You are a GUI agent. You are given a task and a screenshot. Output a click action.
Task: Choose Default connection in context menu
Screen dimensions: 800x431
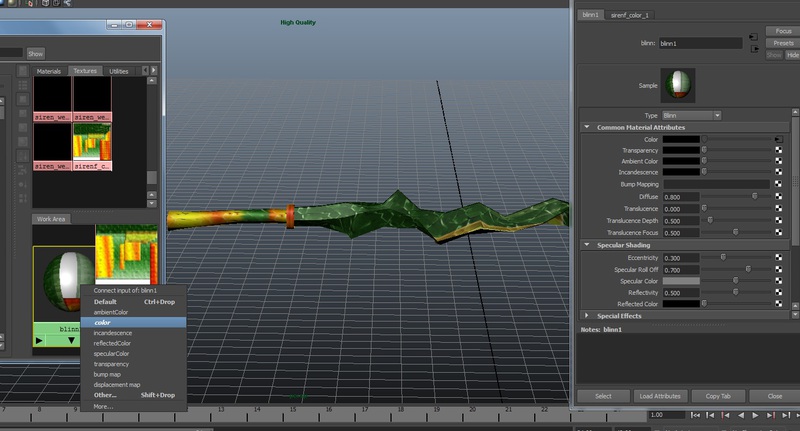tap(134, 301)
